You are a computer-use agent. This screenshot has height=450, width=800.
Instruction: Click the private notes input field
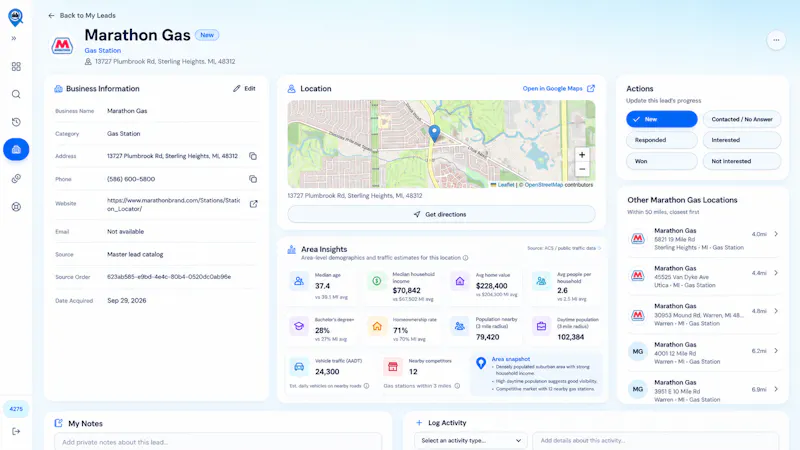click(218, 441)
